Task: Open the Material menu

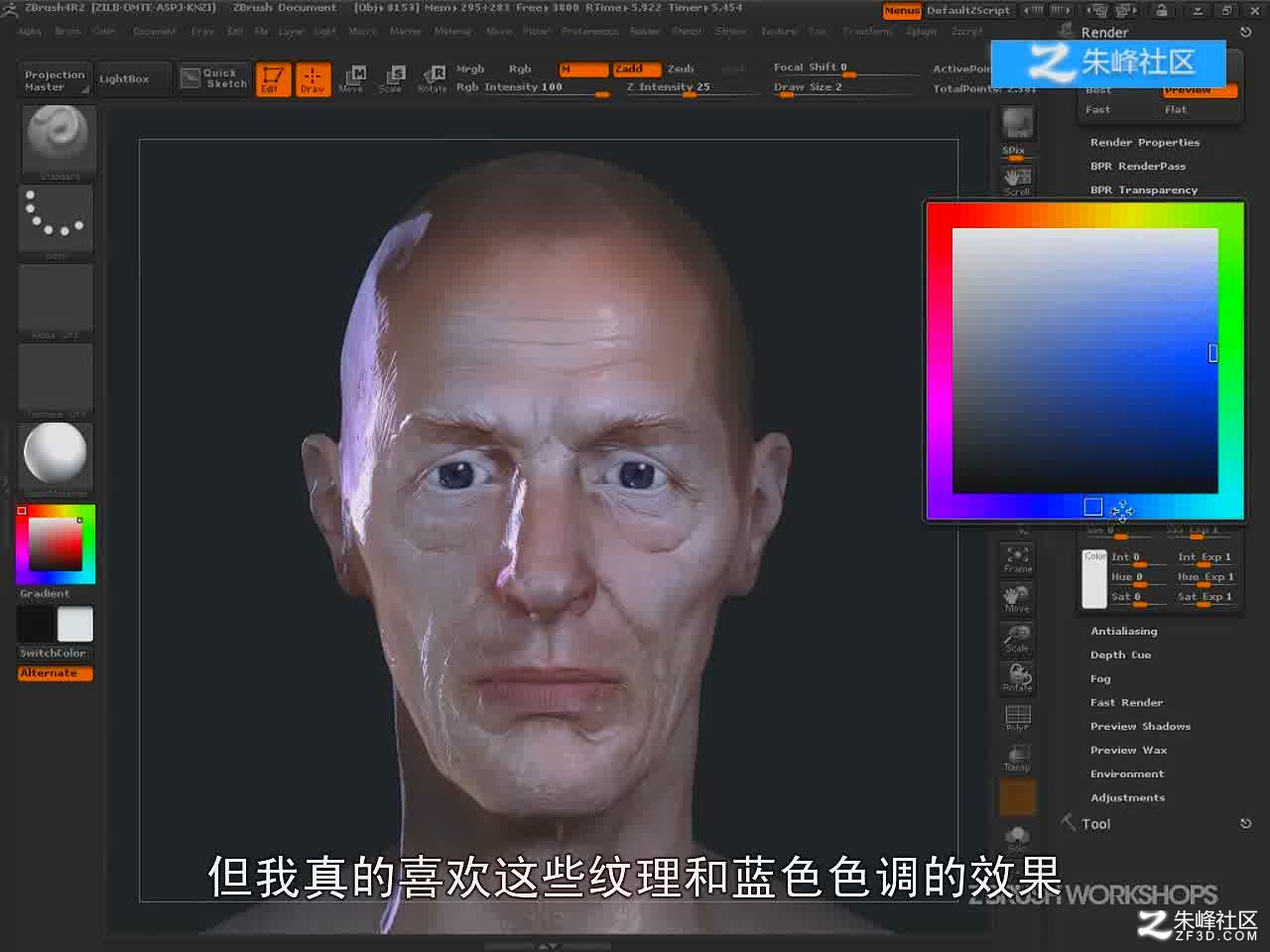Action: (x=452, y=32)
